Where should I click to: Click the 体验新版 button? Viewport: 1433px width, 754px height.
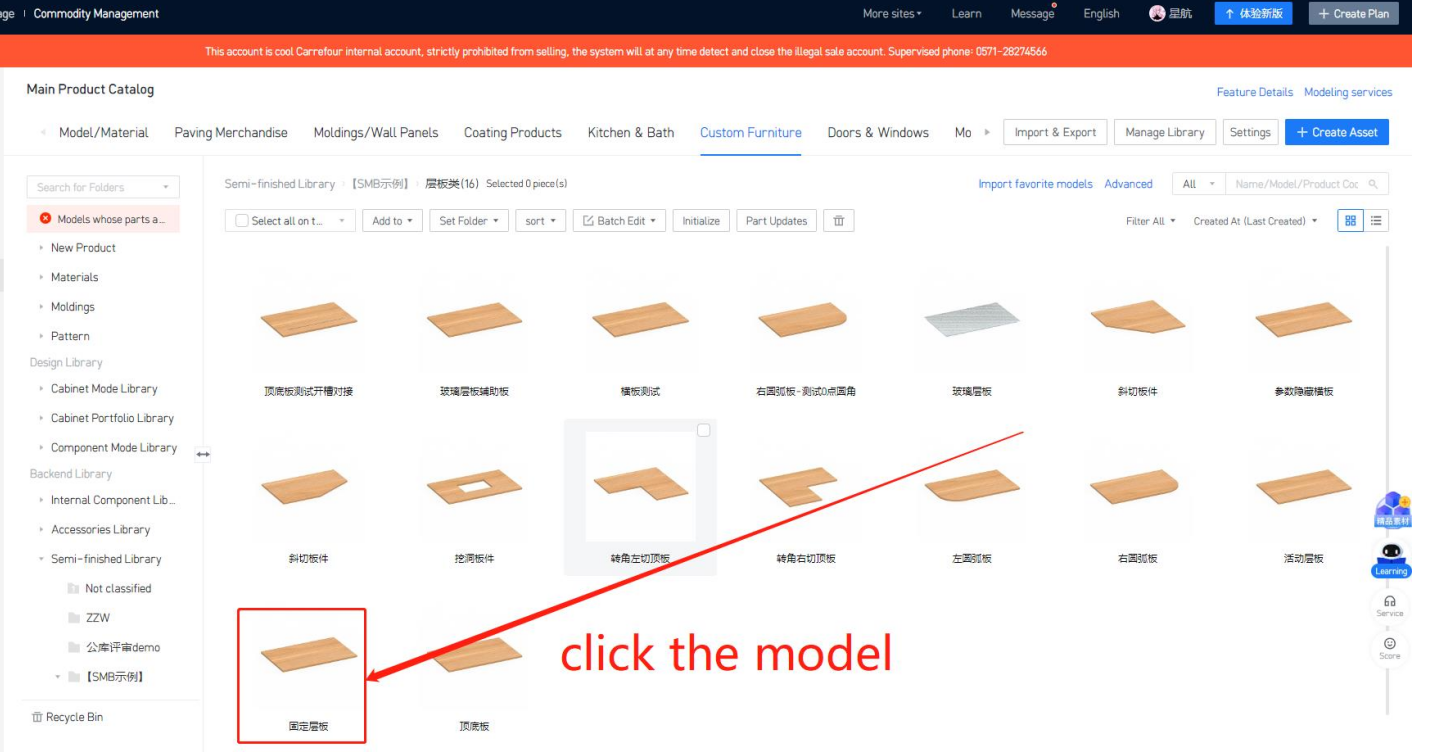pyautogui.click(x=1254, y=14)
